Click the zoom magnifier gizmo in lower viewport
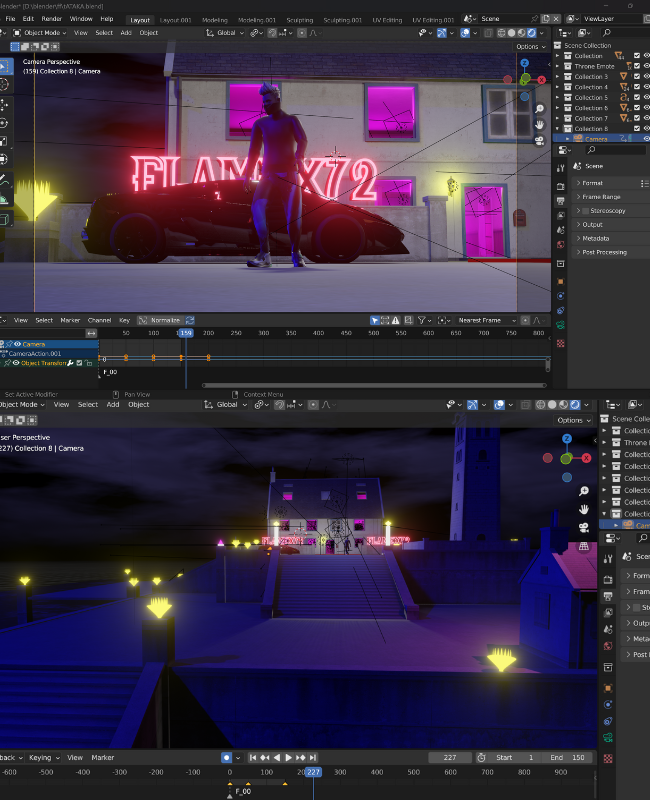 tap(583, 491)
